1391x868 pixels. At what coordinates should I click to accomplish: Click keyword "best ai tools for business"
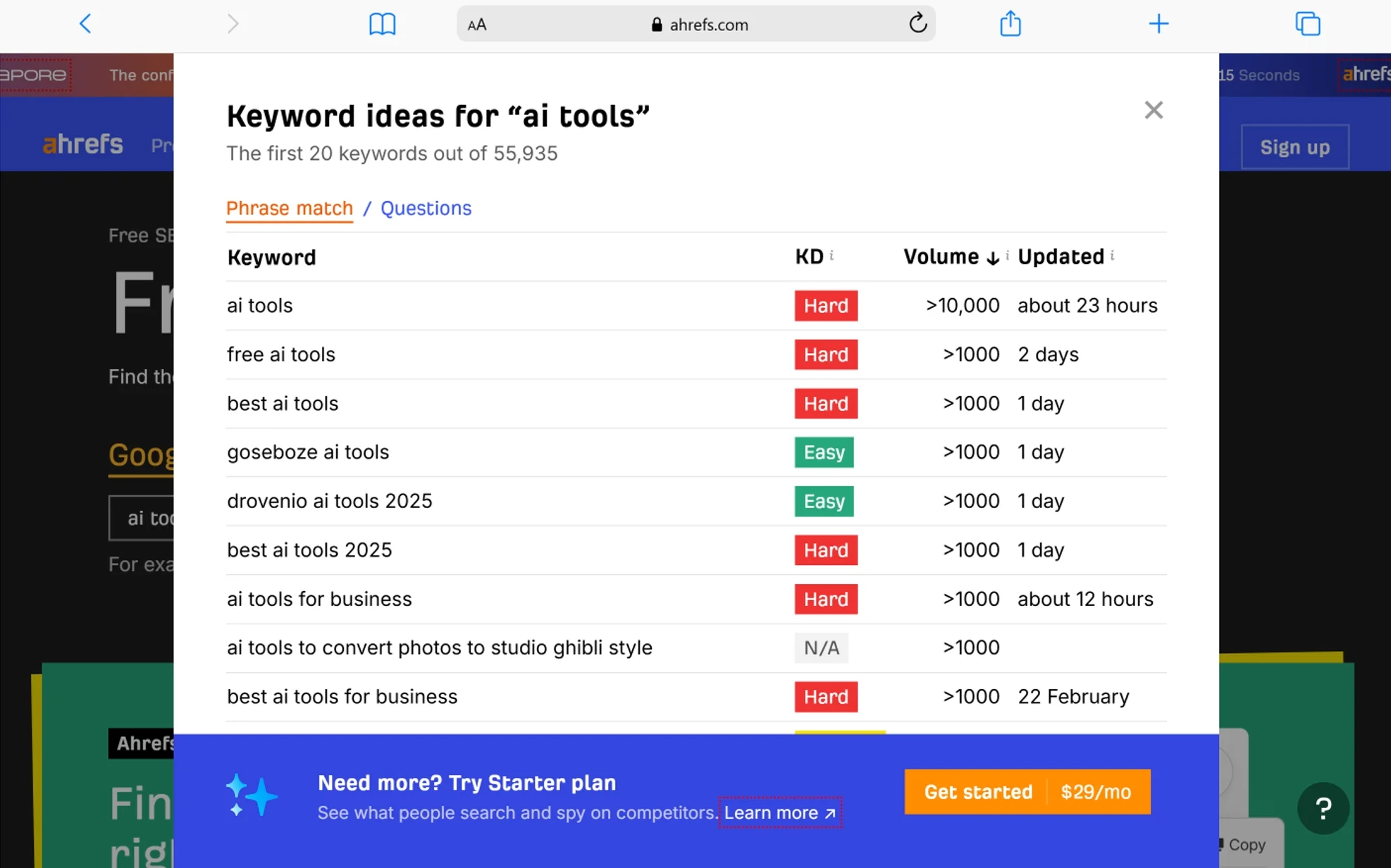click(x=342, y=697)
